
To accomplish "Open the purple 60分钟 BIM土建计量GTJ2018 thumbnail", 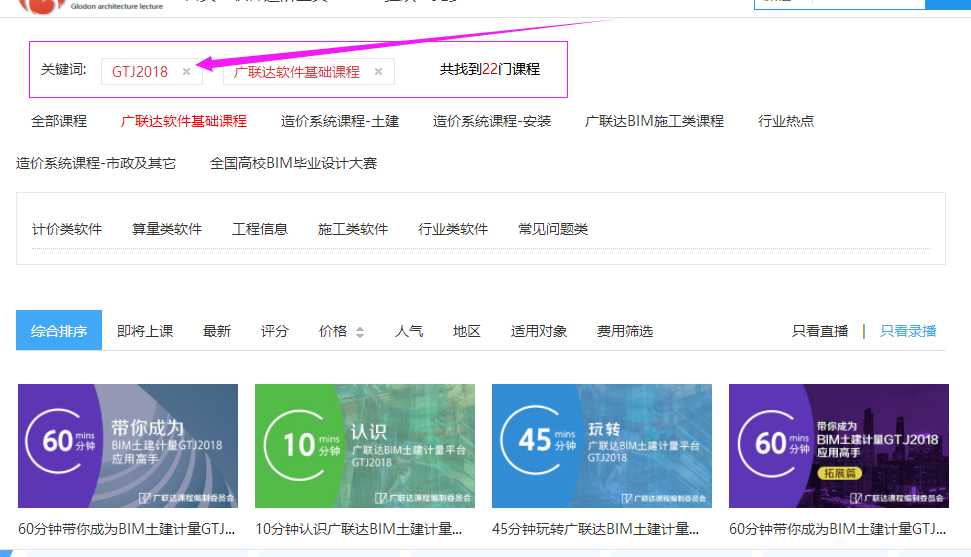I will 128,445.
